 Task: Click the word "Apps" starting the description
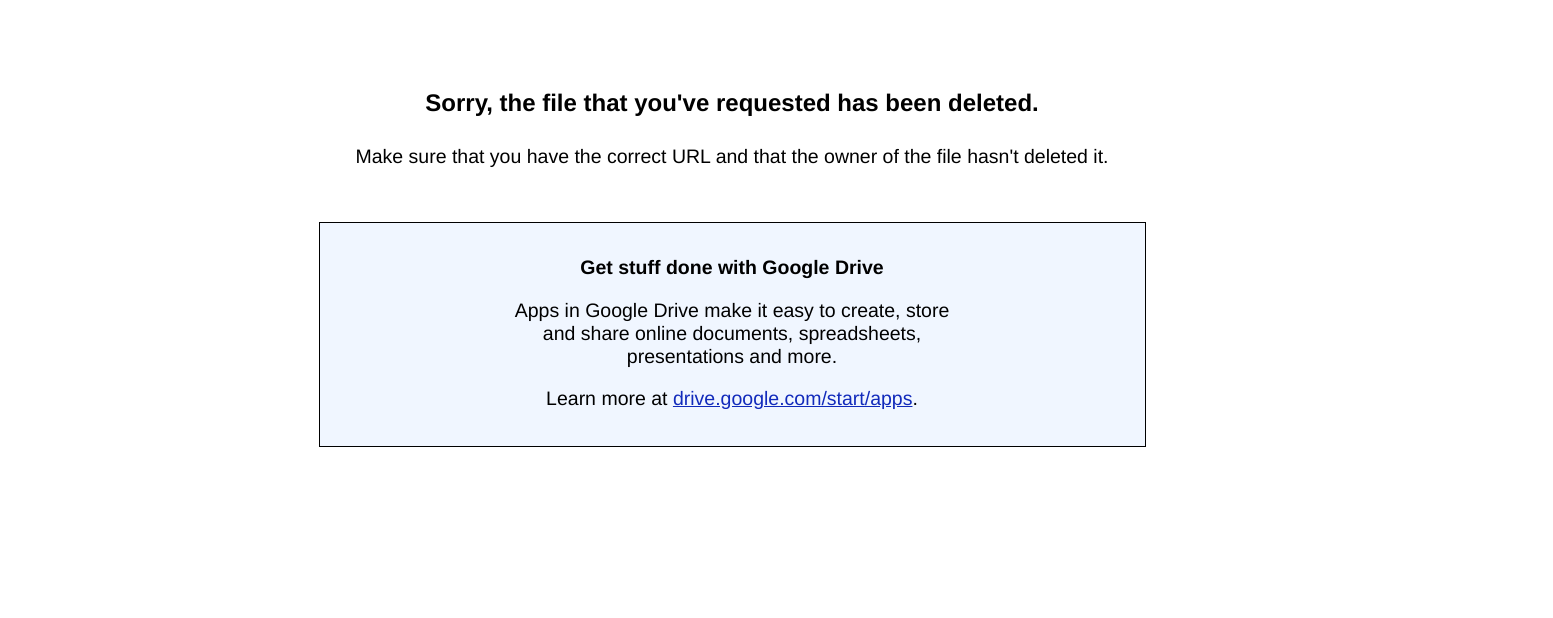[x=537, y=311]
